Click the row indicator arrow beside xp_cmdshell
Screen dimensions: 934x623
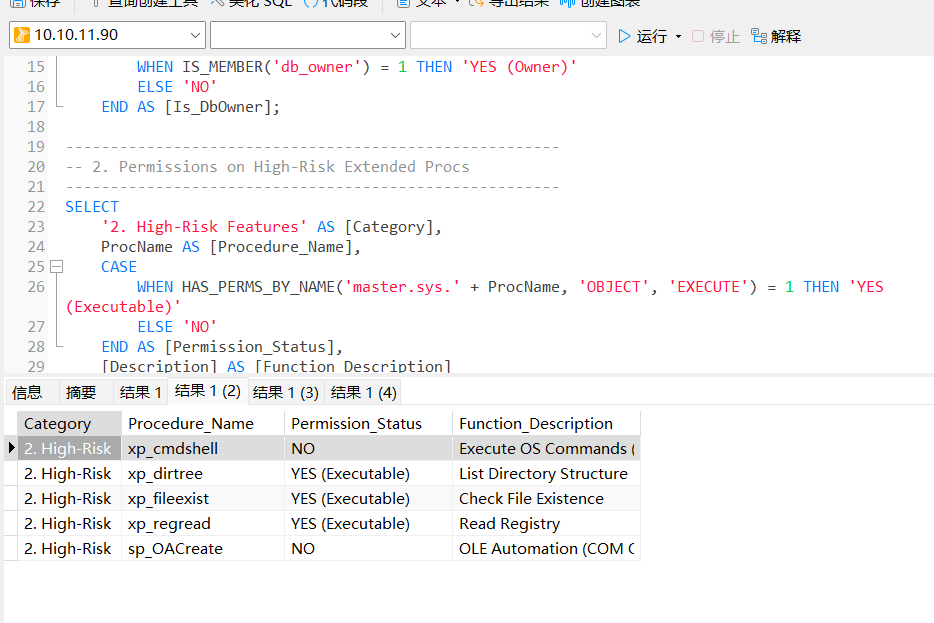point(11,449)
